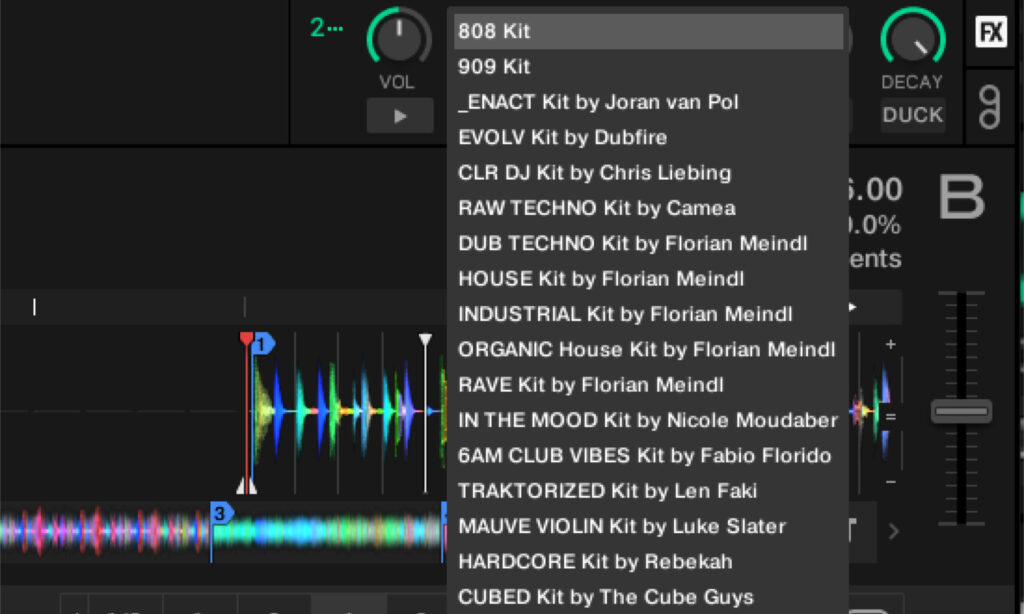The width and height of the screenshot is (1024, 614).
Task: Open the FX panel button
Action: click(x=991, y=32)
